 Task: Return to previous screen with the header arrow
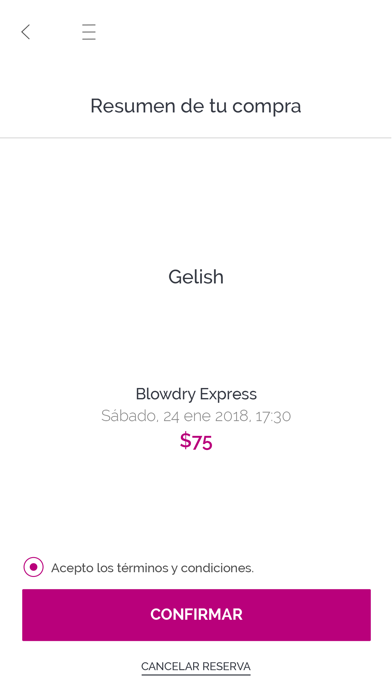(x=26, y=32)
